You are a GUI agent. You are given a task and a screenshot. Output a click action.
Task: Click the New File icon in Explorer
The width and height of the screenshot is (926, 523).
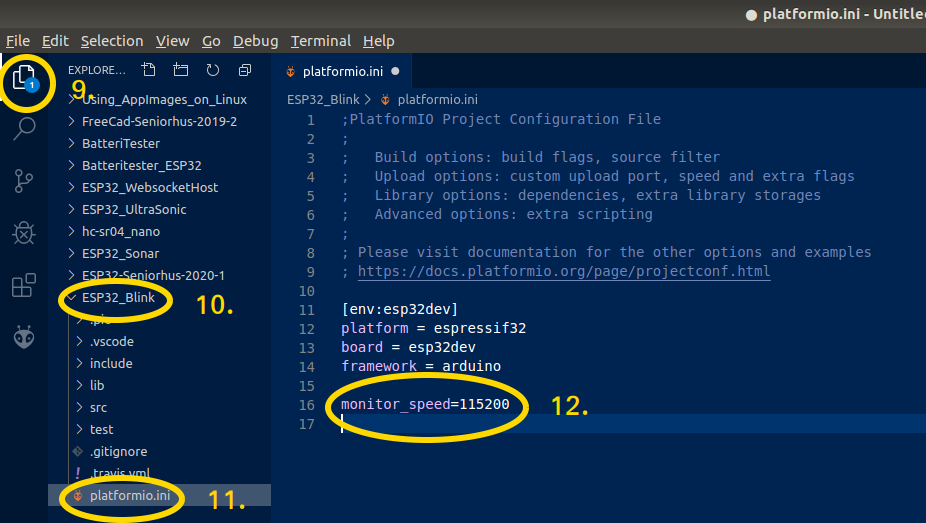(x=149, y=70)
